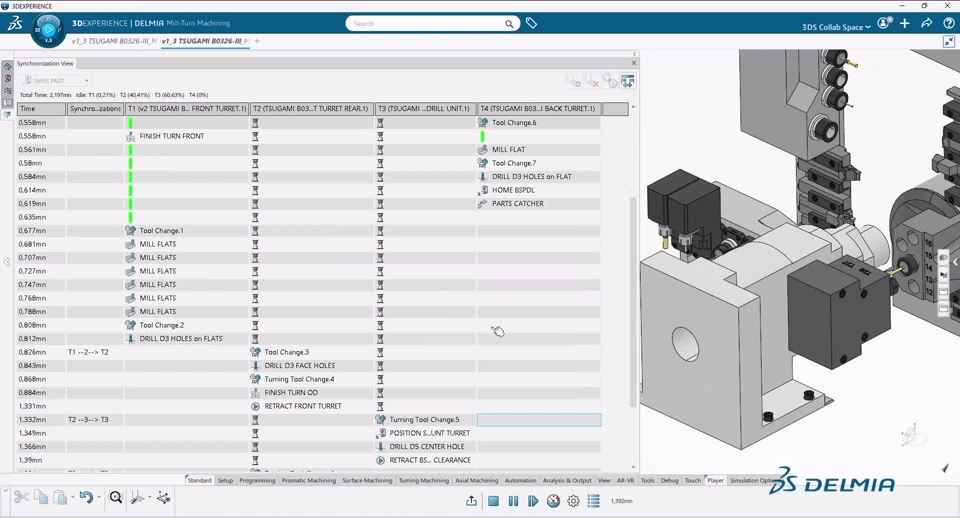
Task: Open the help question mark icon
Action: pos(948,23)
